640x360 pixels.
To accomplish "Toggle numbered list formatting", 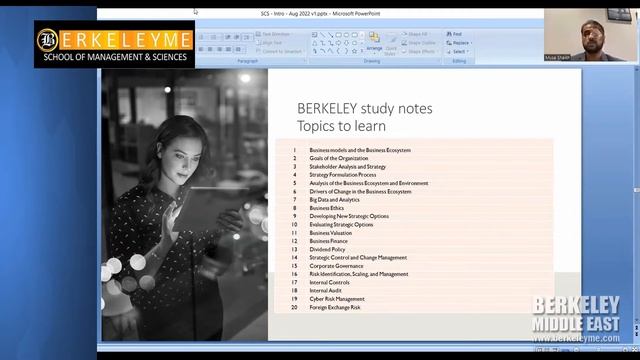I will coord(214,37).
